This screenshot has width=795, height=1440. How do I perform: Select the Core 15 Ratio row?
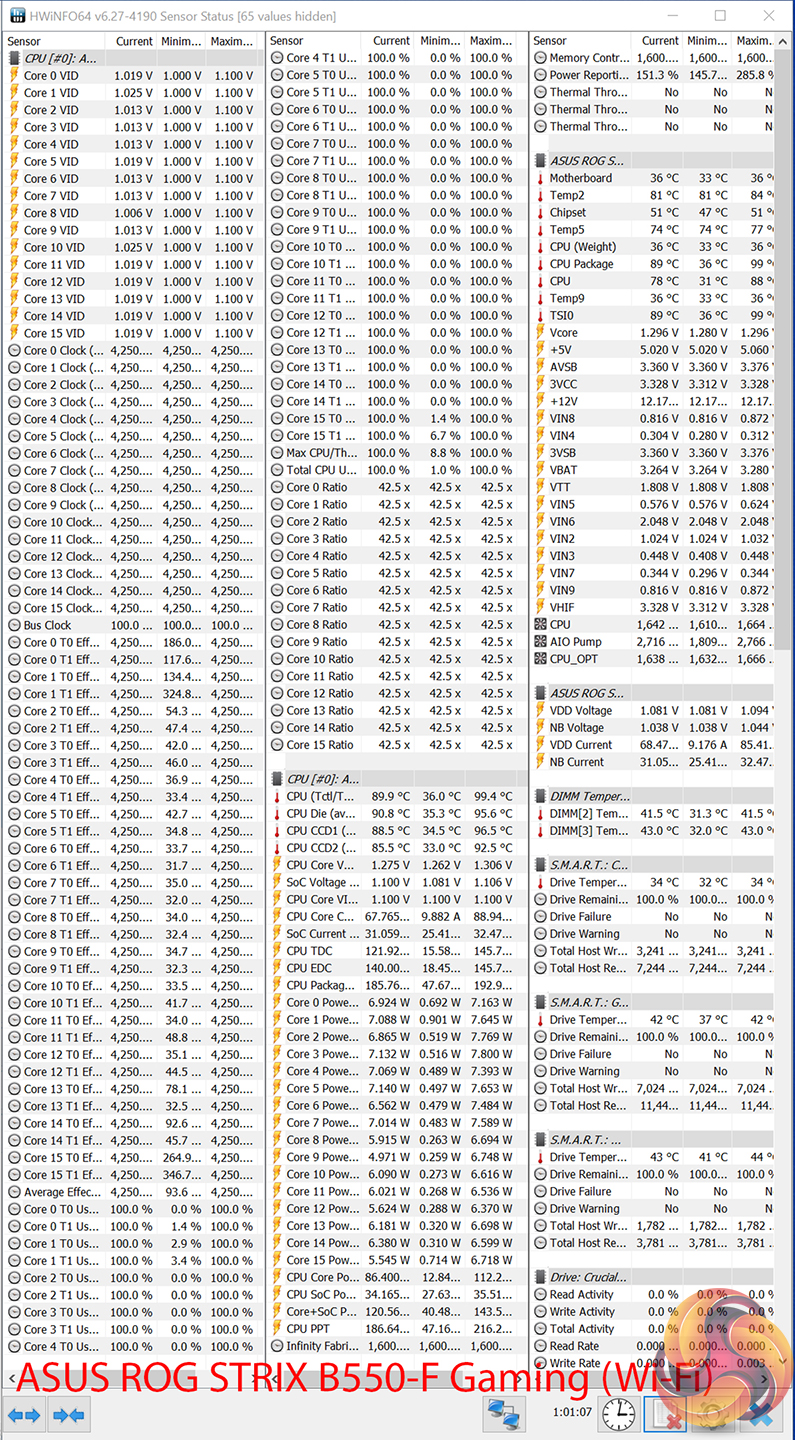(396, 744)
